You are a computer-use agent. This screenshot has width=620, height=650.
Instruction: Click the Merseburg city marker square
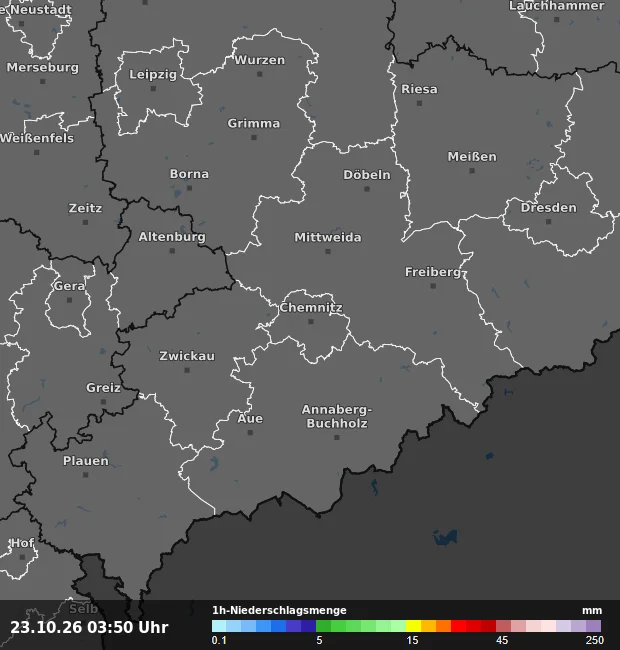point(43,82)
